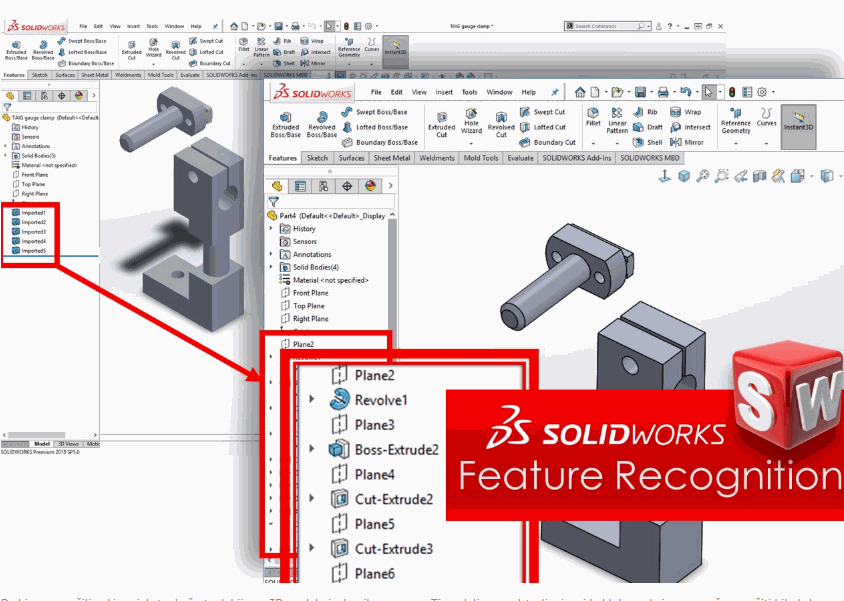The width and height of the screenshot is (844, 601).
Task: Toggle Instant3D in the Part4 window
Action: pos(798,126)
